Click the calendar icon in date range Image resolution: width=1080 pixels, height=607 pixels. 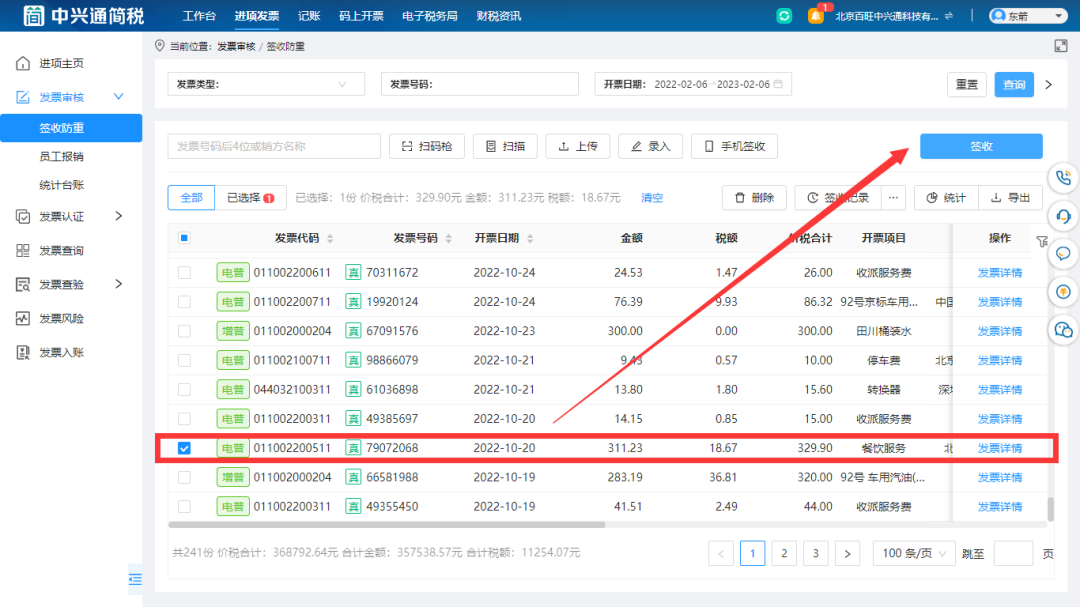click(778, 84)
